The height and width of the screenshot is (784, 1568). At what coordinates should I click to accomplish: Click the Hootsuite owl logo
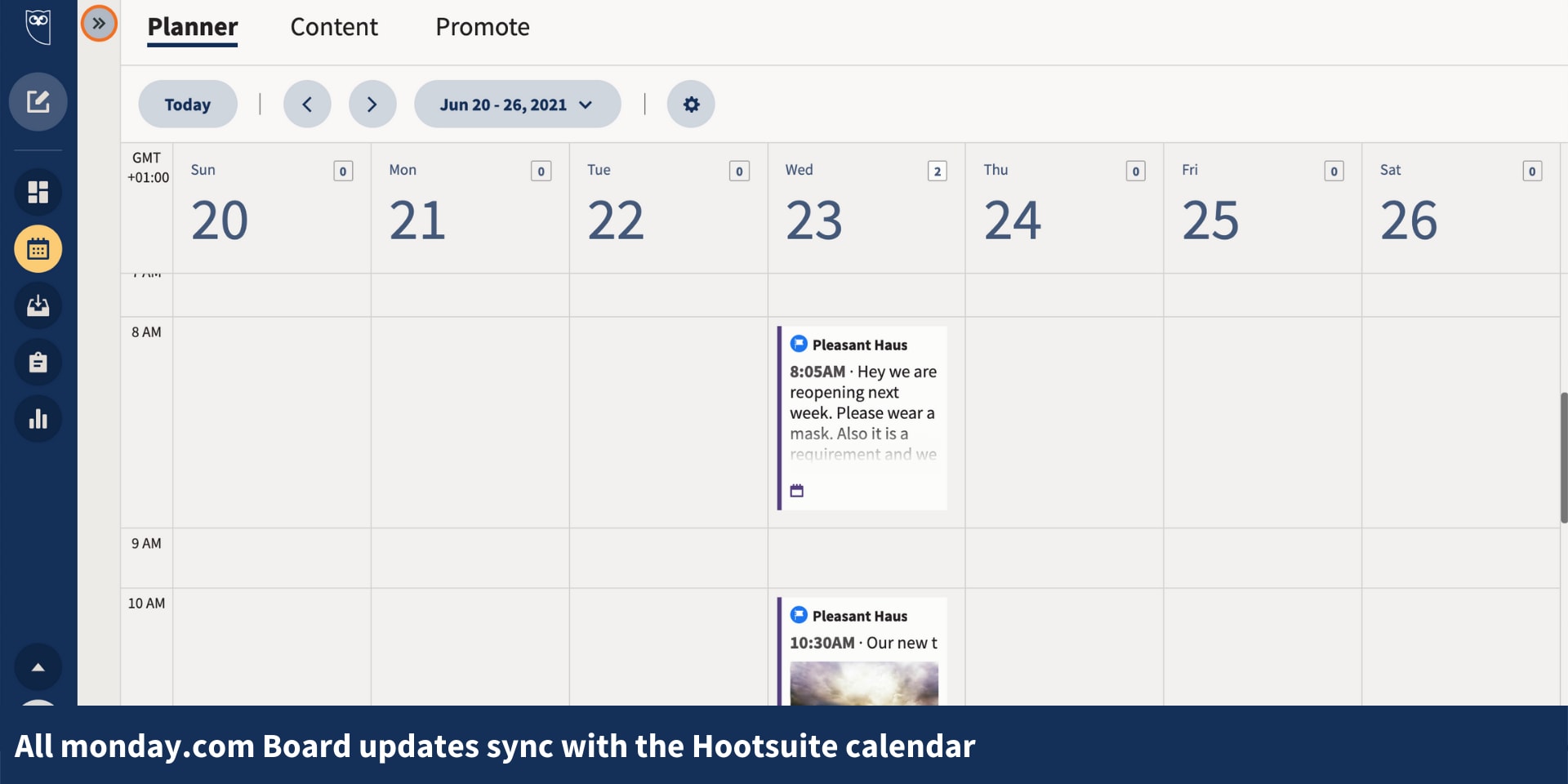coord(38,26)
